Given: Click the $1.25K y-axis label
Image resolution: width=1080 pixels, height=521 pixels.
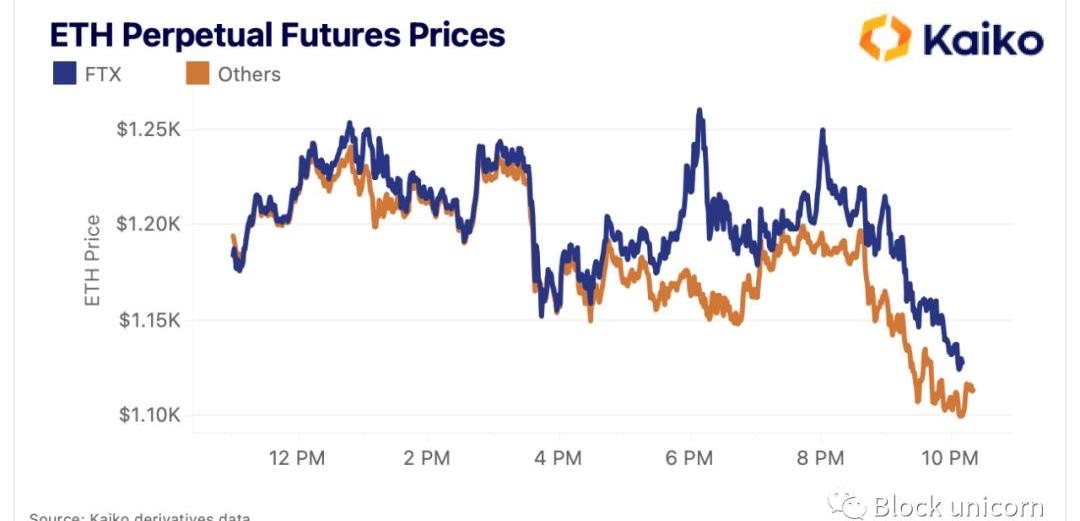Looking at the screenshot, I should (148, 130).
